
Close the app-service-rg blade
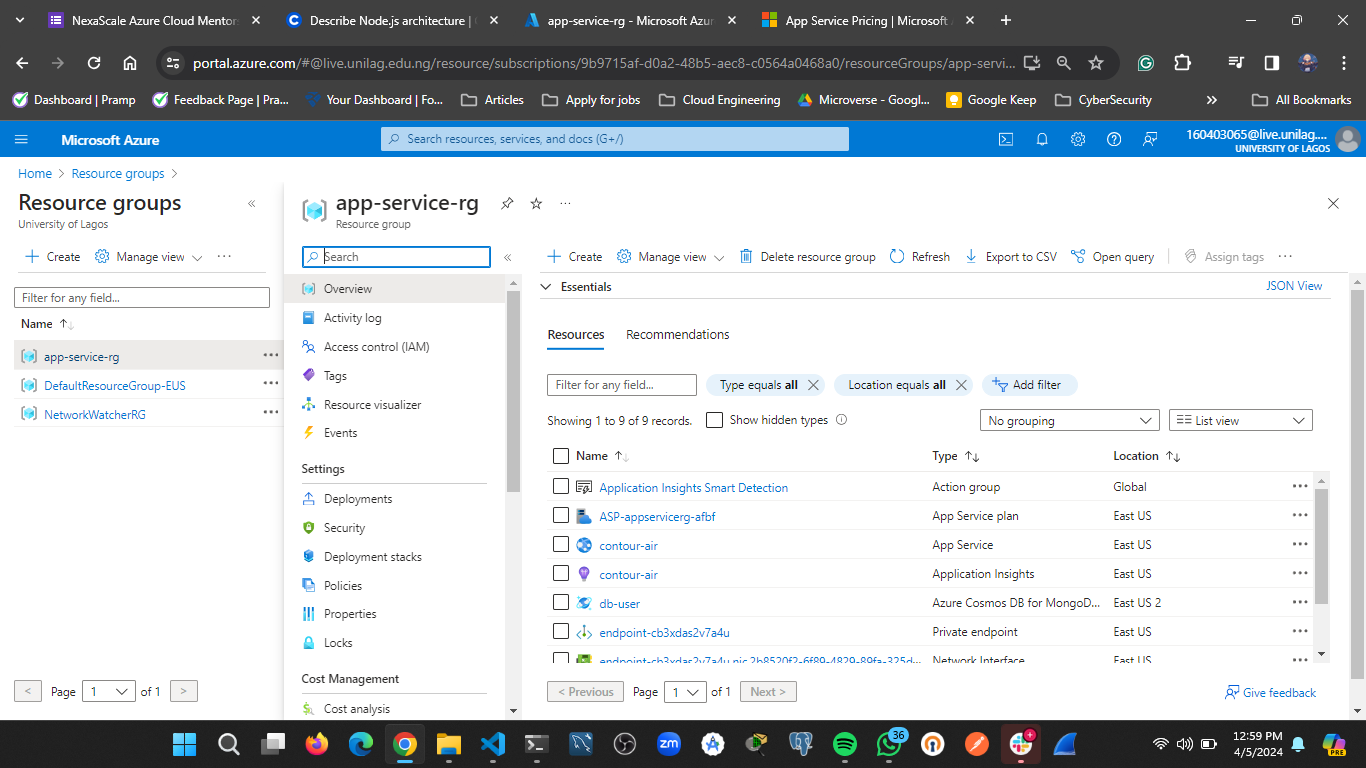(x=1333, y=204)
